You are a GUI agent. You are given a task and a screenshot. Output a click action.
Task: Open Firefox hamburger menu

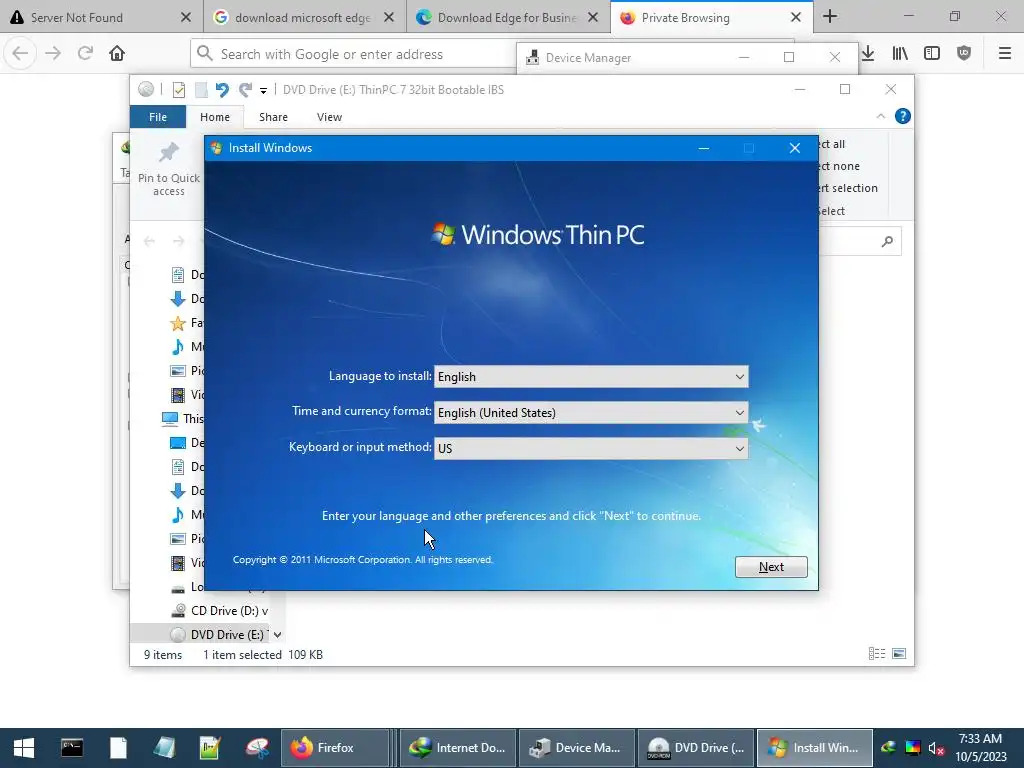(x=1005, y=54)
